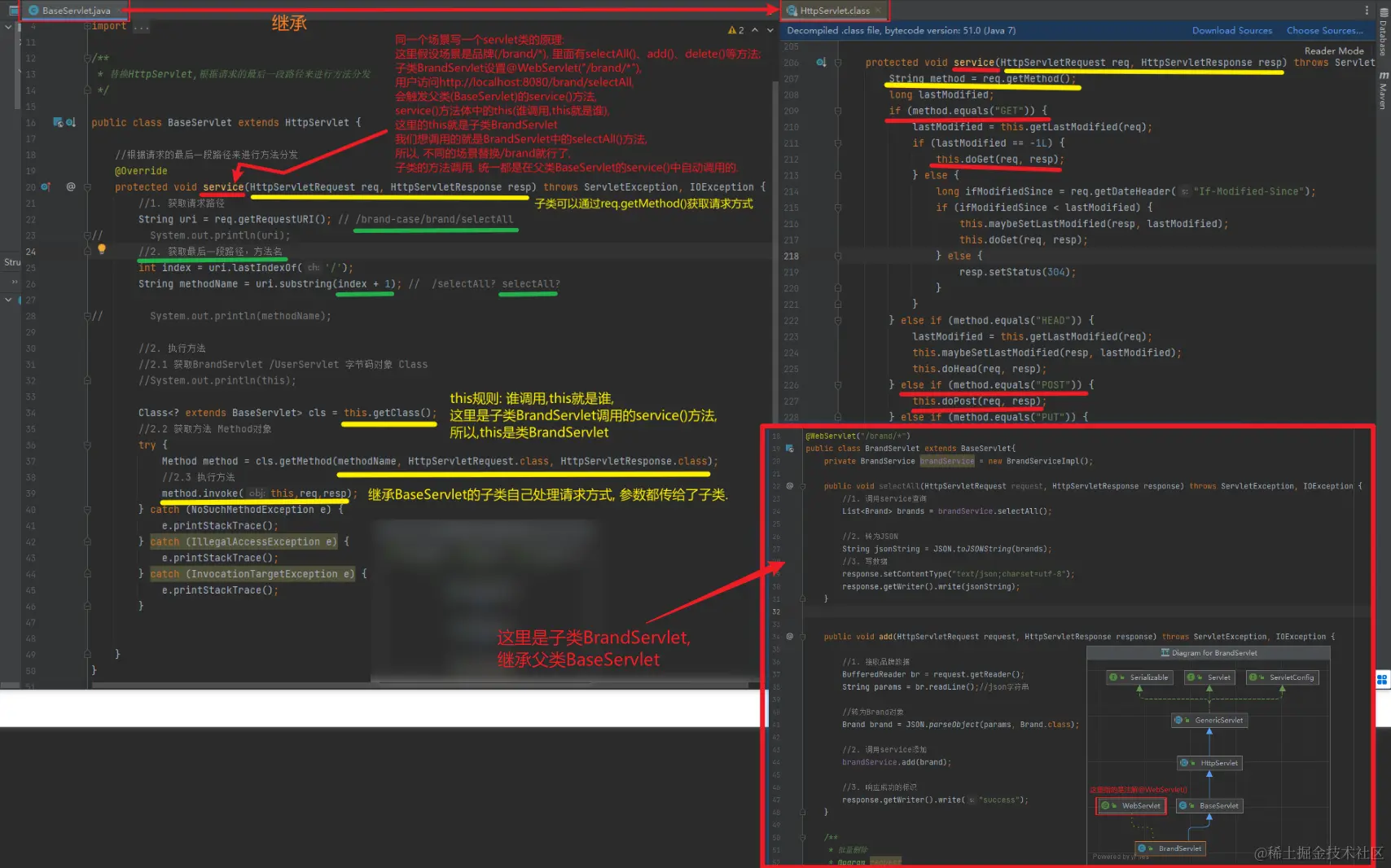Image resolution: width=1391 pixels, height=868 pixels.
Task: Close the HttpServlet.class tab
Action: pos(878,11)
